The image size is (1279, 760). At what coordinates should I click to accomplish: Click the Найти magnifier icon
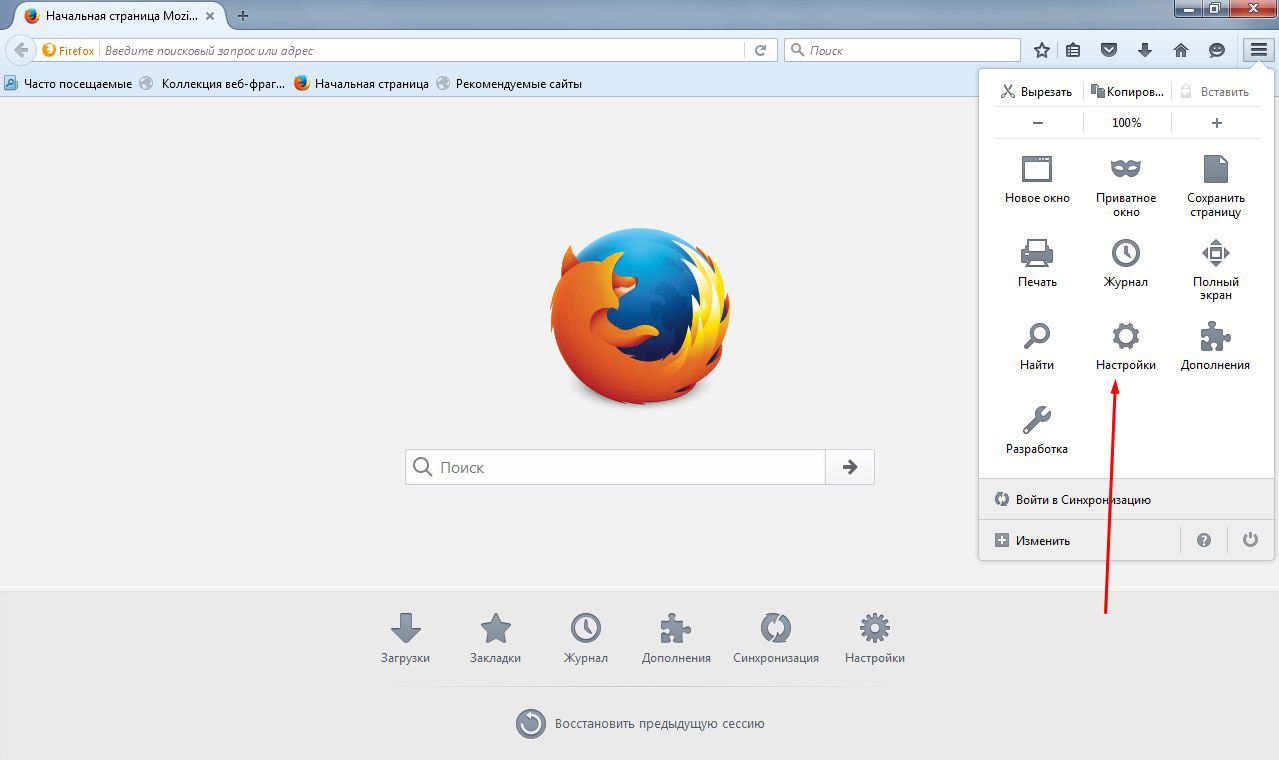click(1037, 346)
